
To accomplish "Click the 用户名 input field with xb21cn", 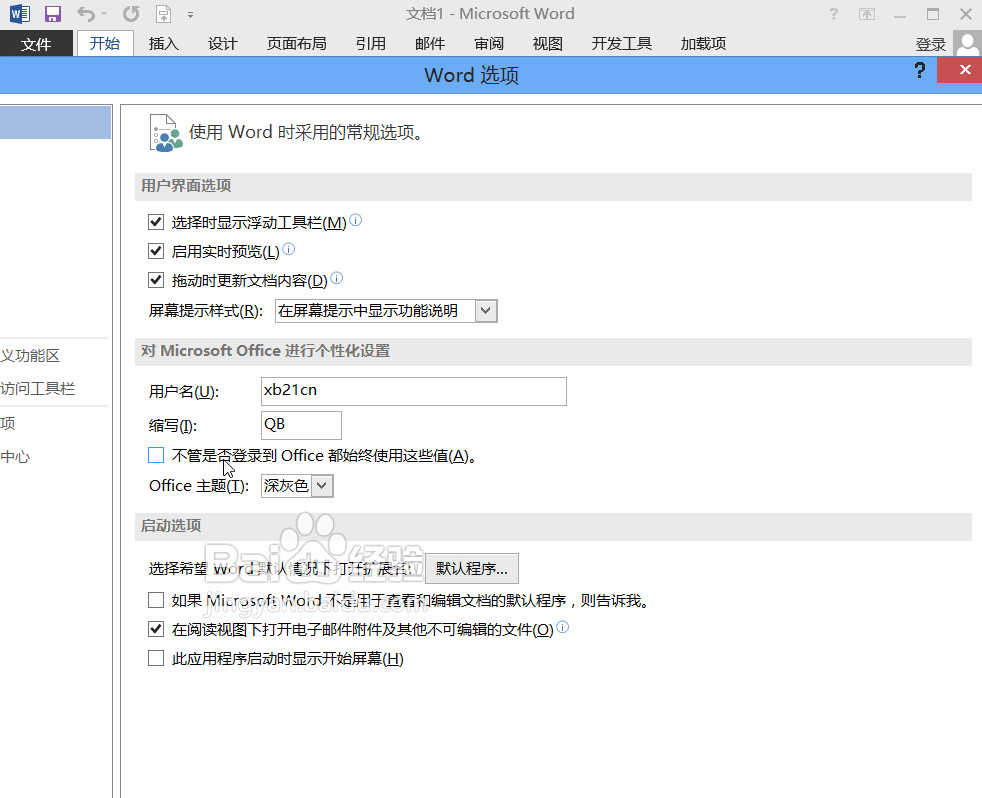I will [x=413, y=391].
